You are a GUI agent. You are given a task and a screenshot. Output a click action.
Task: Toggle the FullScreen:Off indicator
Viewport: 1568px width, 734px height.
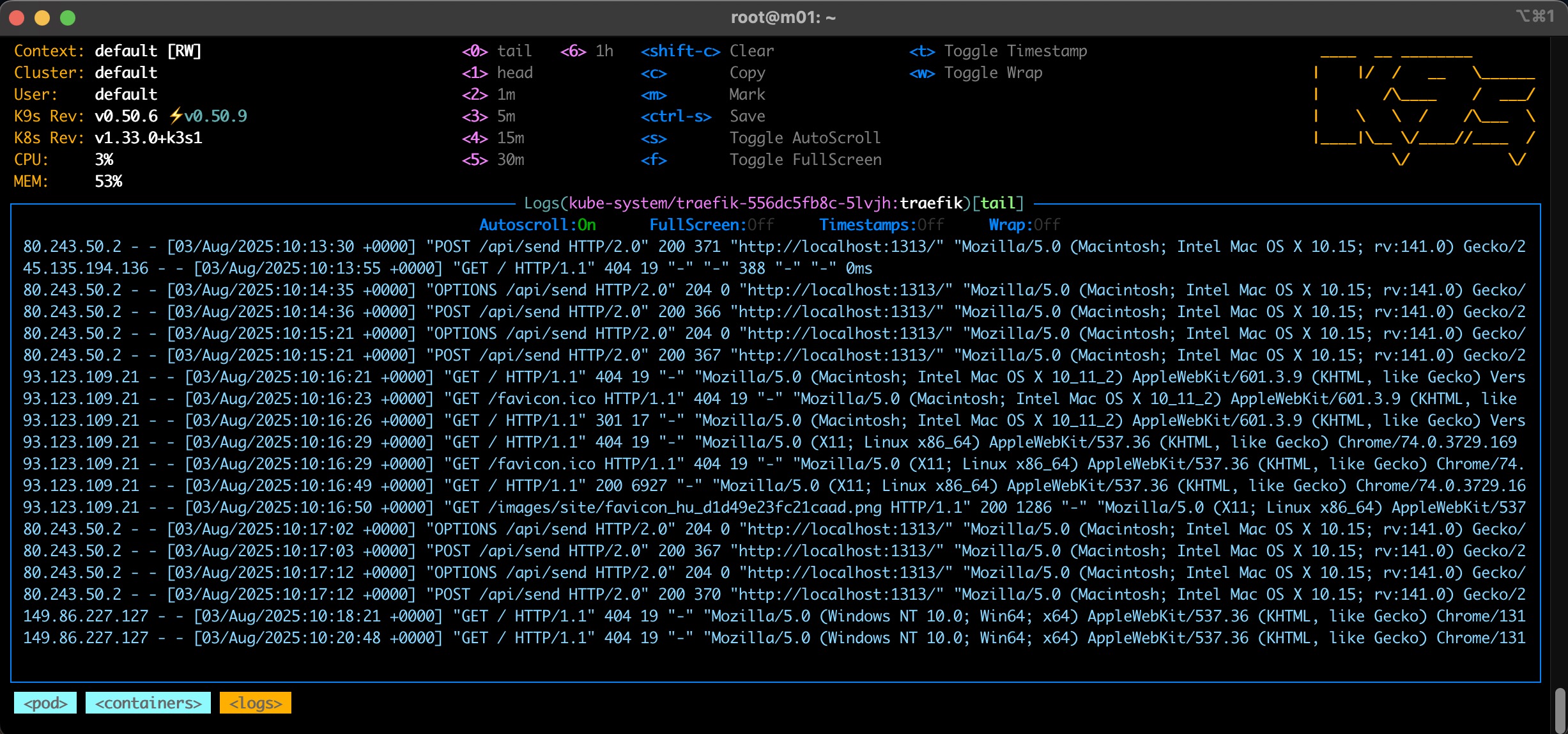[x=711, y=225]
